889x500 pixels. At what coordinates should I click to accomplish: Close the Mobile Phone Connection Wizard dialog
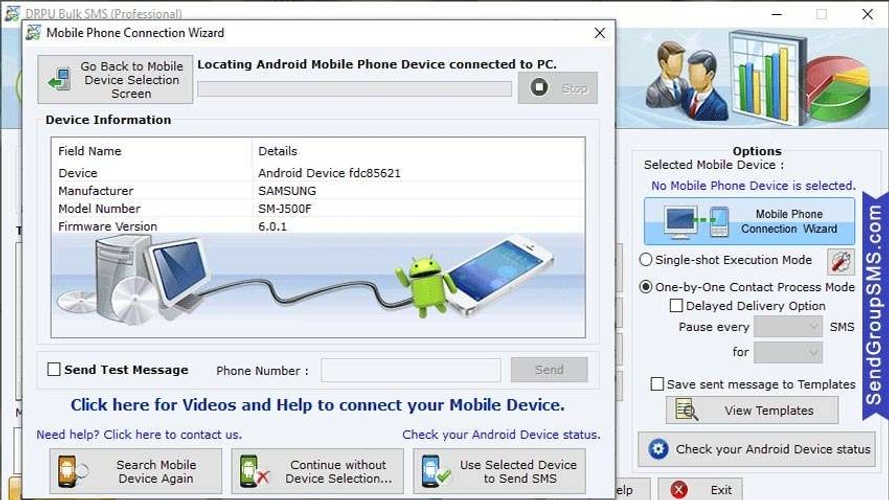point(599,33)
